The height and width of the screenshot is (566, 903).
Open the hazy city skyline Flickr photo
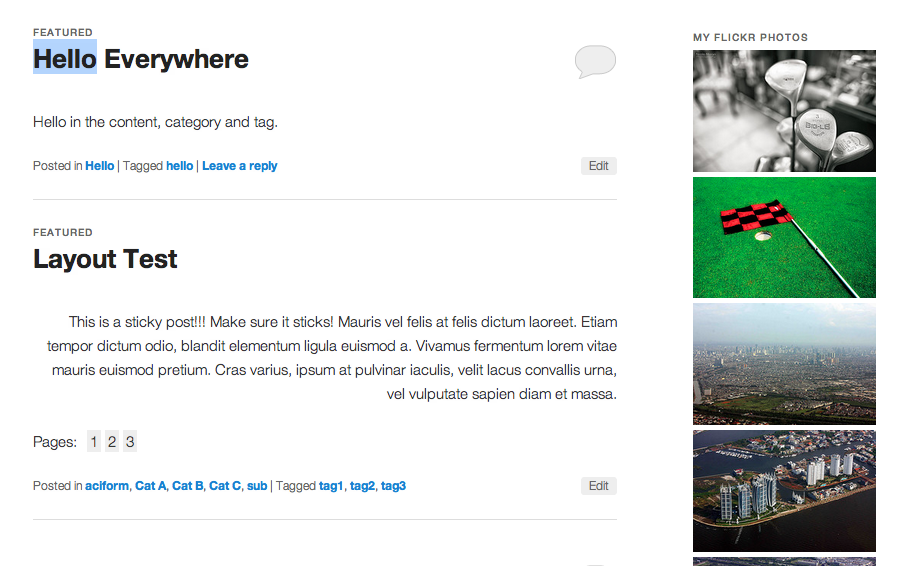pos(784,364)
